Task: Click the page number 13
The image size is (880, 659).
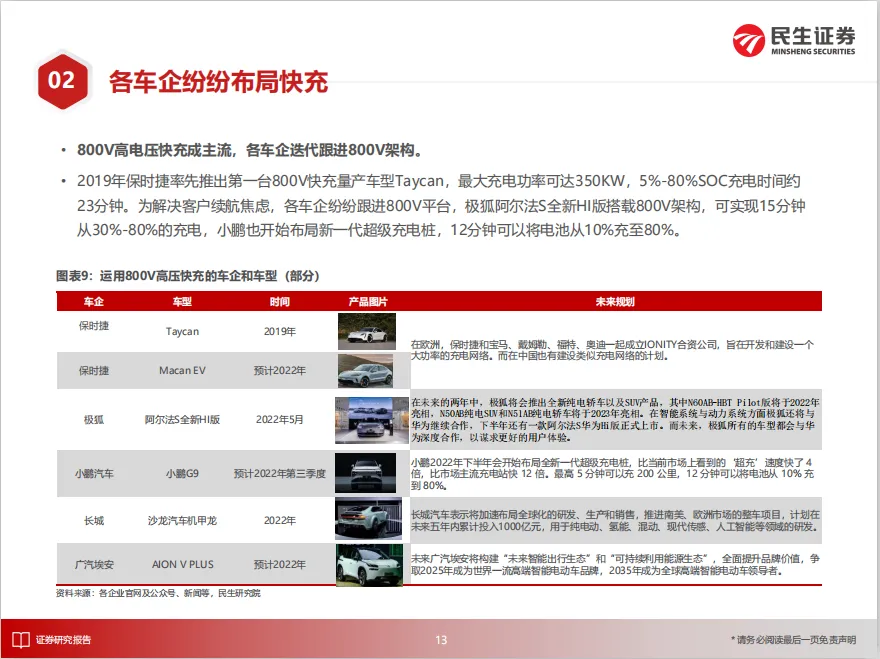Action: [x=441, y=639]
